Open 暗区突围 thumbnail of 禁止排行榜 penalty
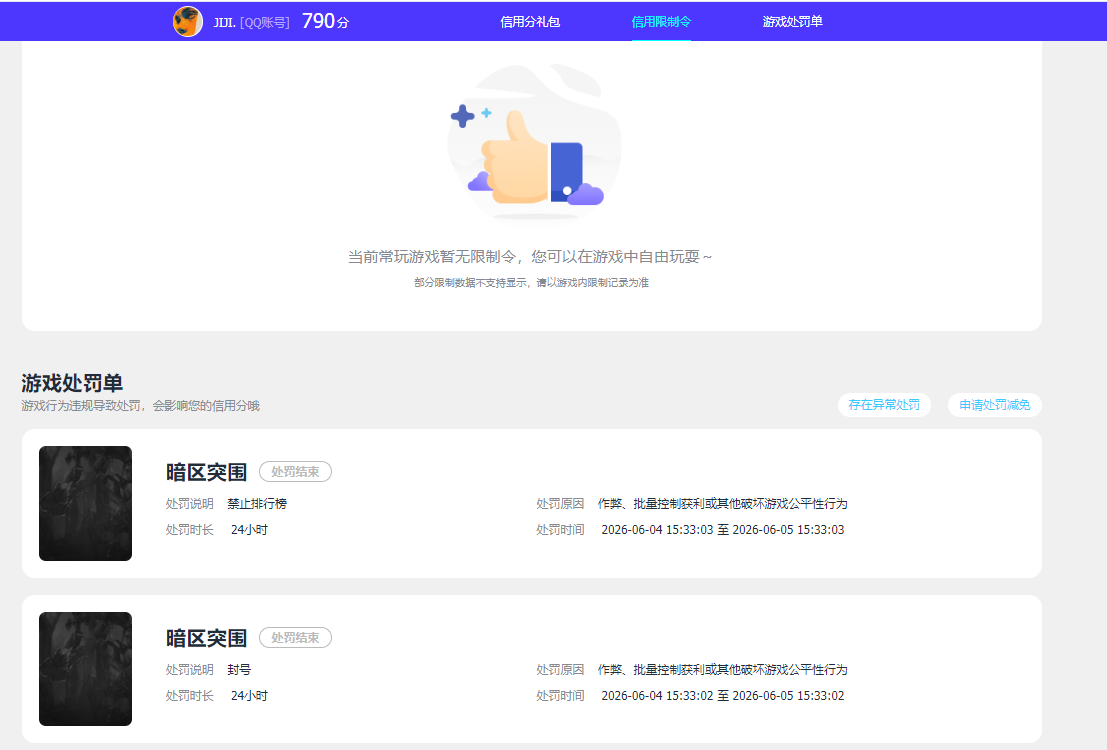The height and width of the screenshot is (750, 1107). tap(85, 504)
